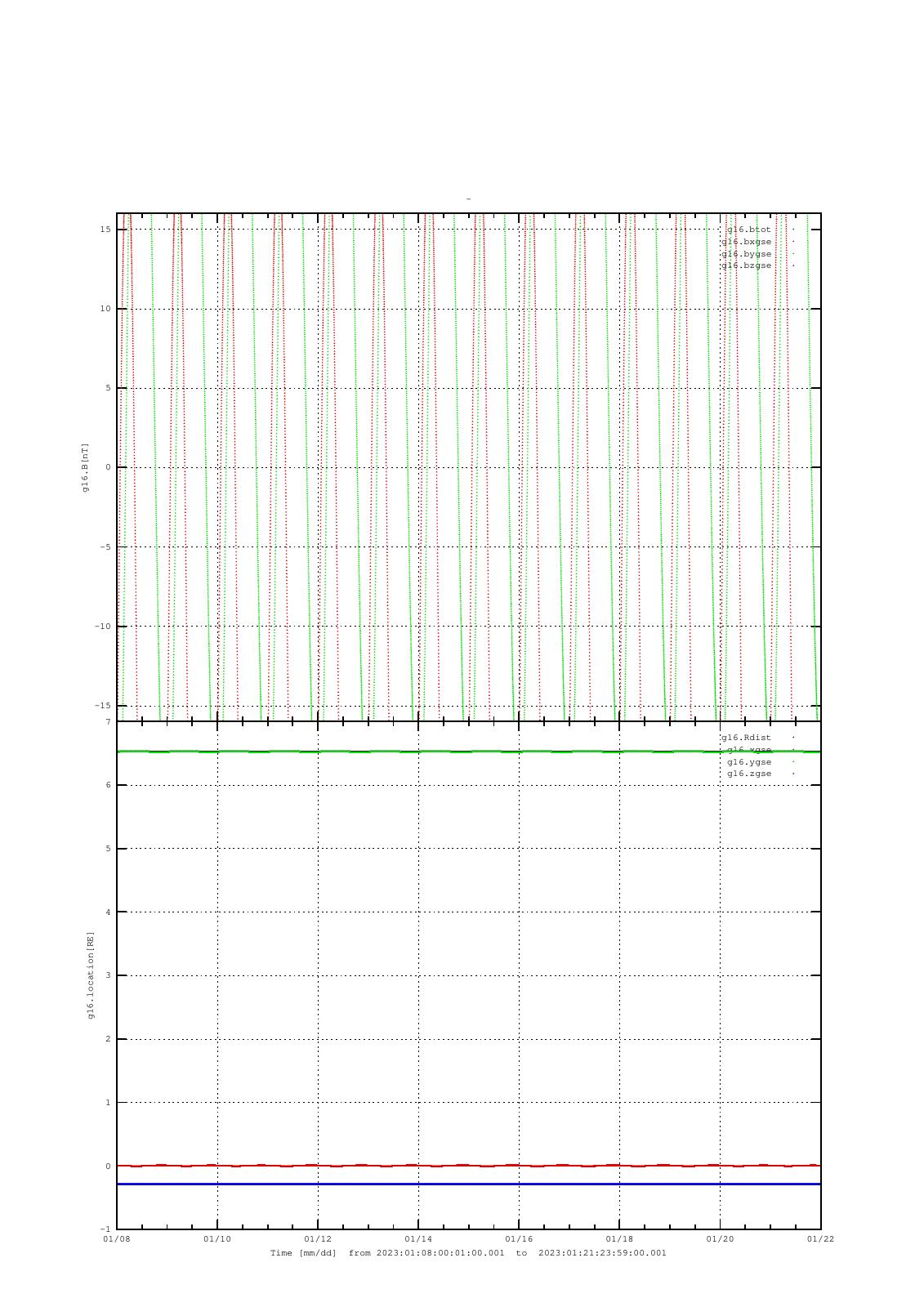Viewport: 924px width, 1307px height.
Task: Click the −10 tick label on B axis
Action: pyautogui.click(x=103, y=627)
